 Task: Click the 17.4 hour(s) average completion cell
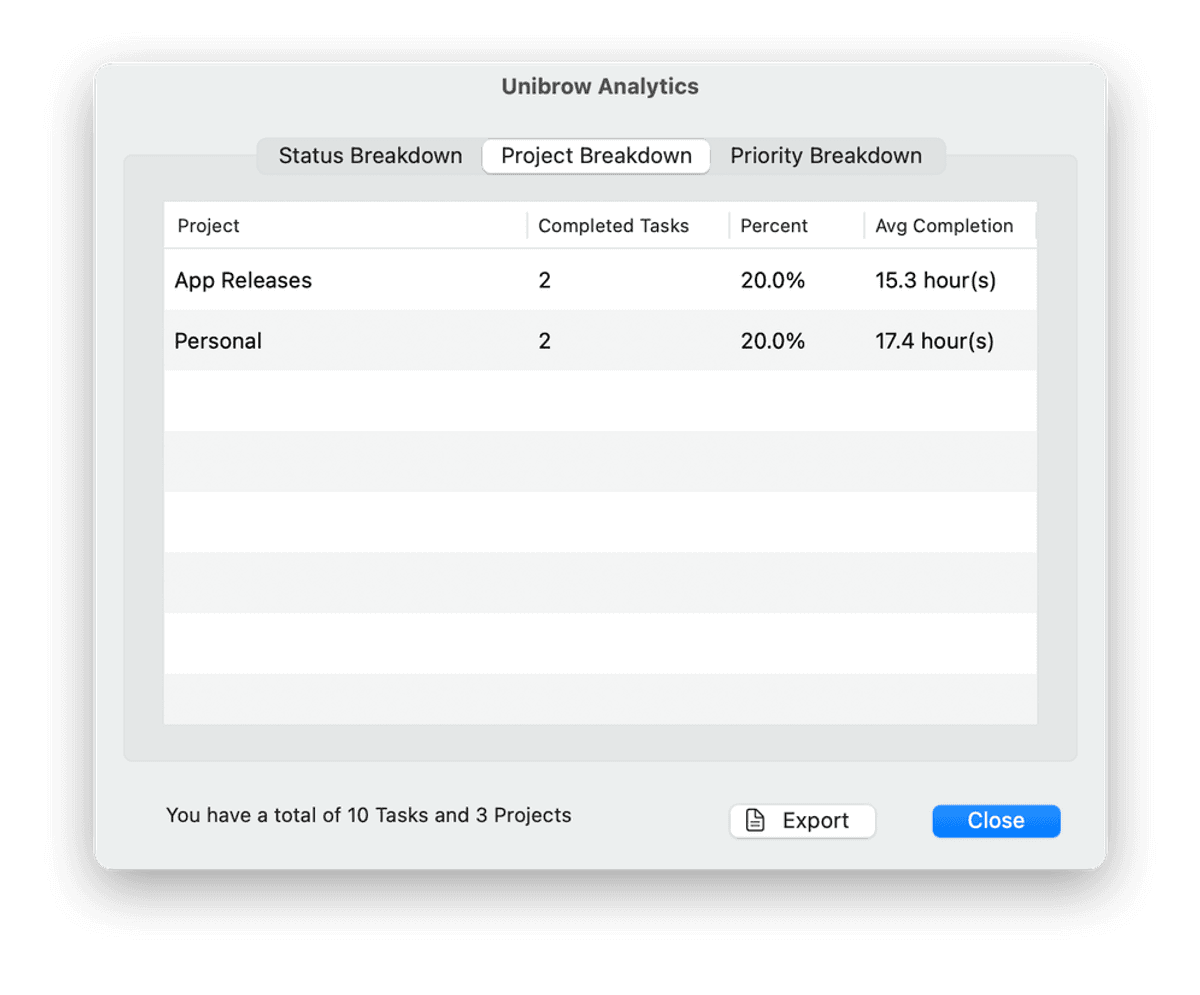935,341
